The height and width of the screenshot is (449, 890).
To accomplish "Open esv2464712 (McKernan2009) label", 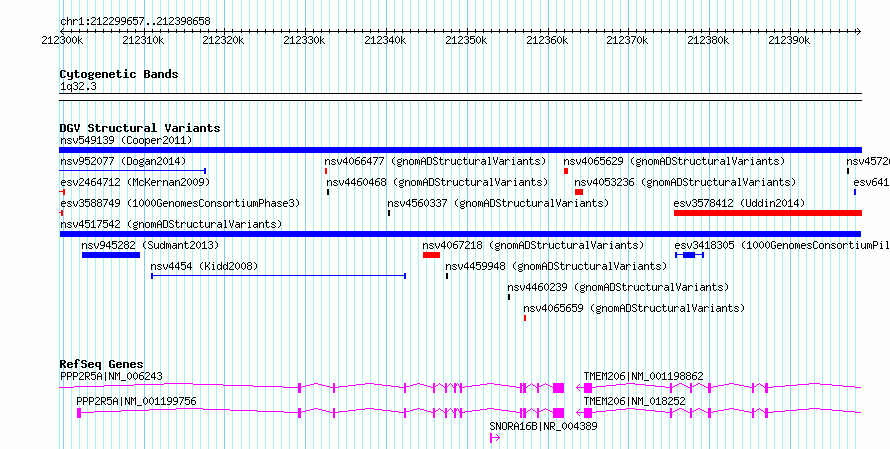I will pos(135,182).
